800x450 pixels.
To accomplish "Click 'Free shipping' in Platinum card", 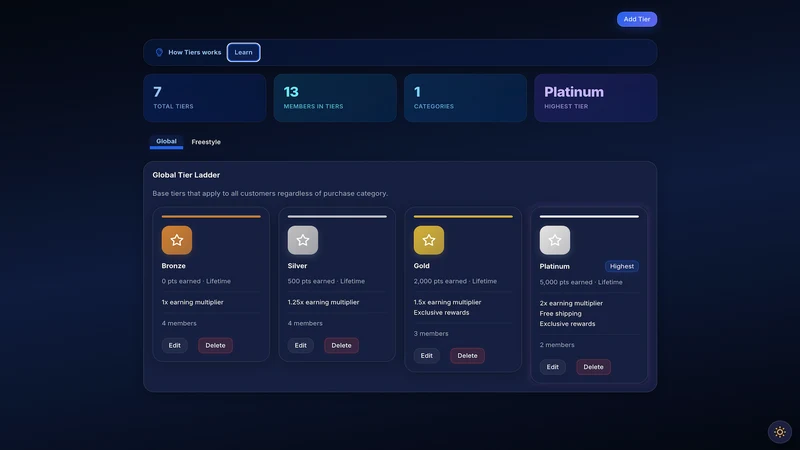I will pyautogui.click(x=560, y=313).
